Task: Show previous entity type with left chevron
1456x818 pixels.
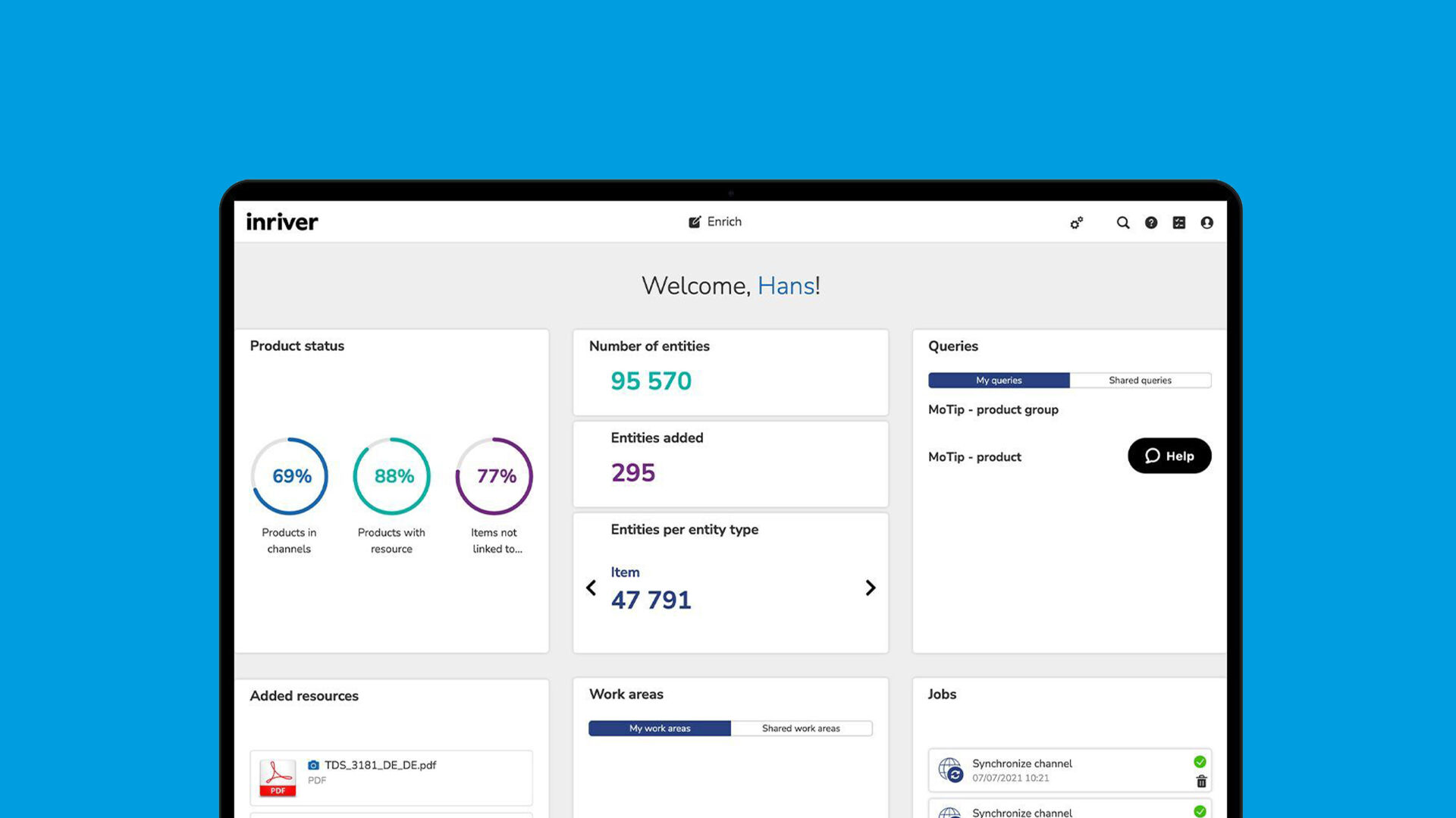Action: pyautogui.click(x=591, y=588)
